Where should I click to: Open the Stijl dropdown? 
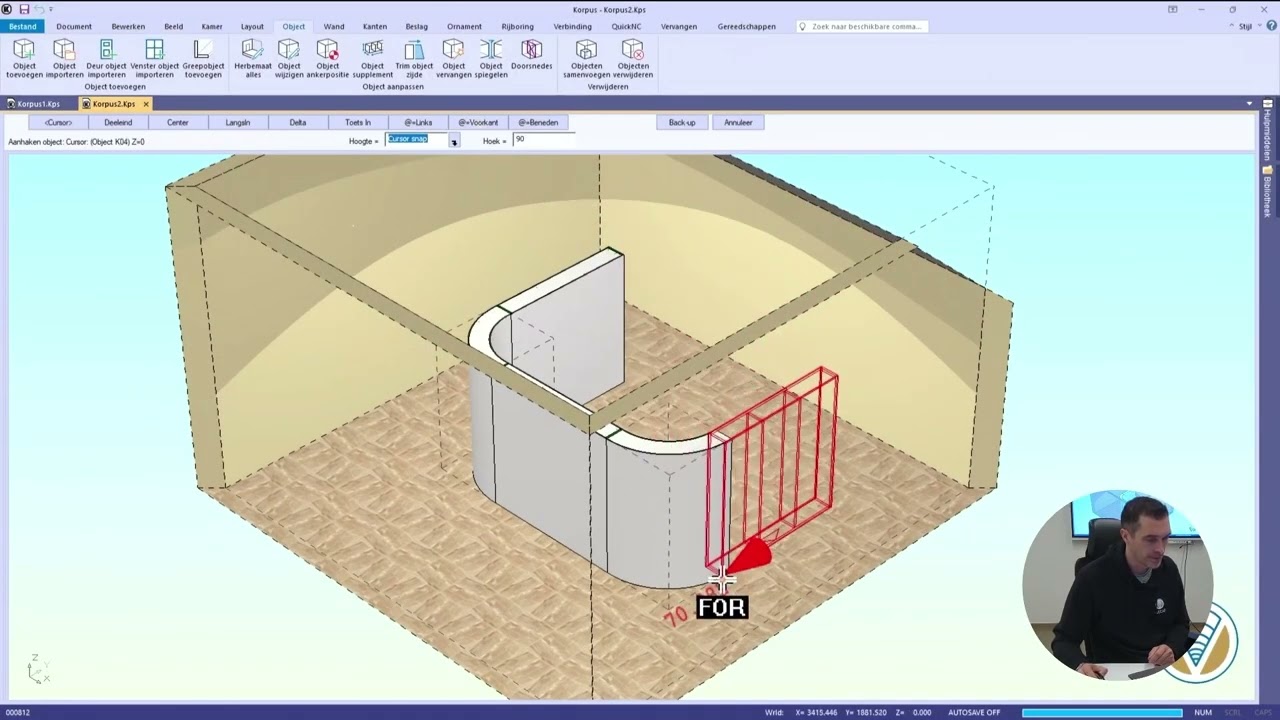[x=1249, y=26]
